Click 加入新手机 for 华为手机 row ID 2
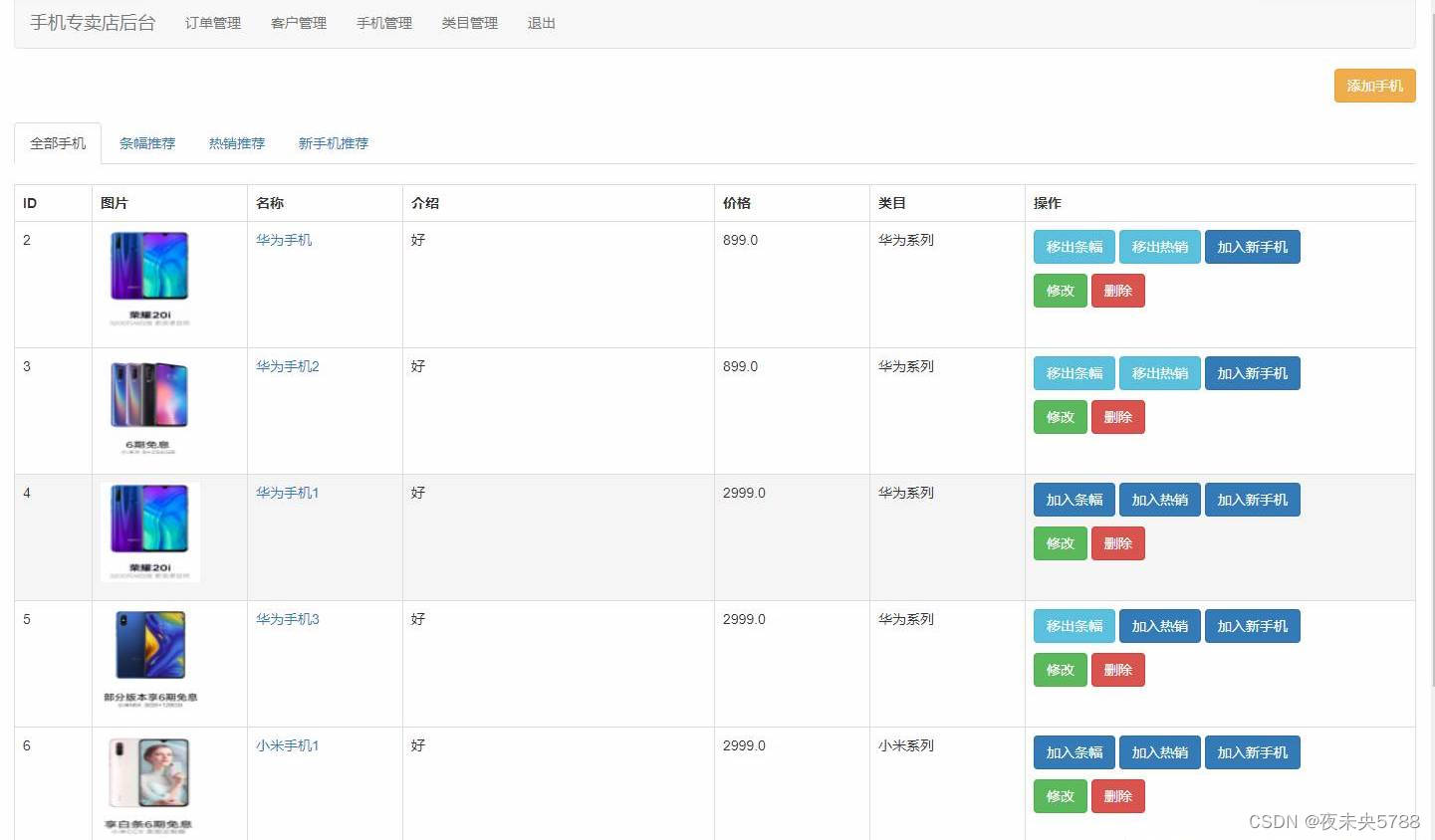This screenshot has width=1435, height=840. point(1253,247)
